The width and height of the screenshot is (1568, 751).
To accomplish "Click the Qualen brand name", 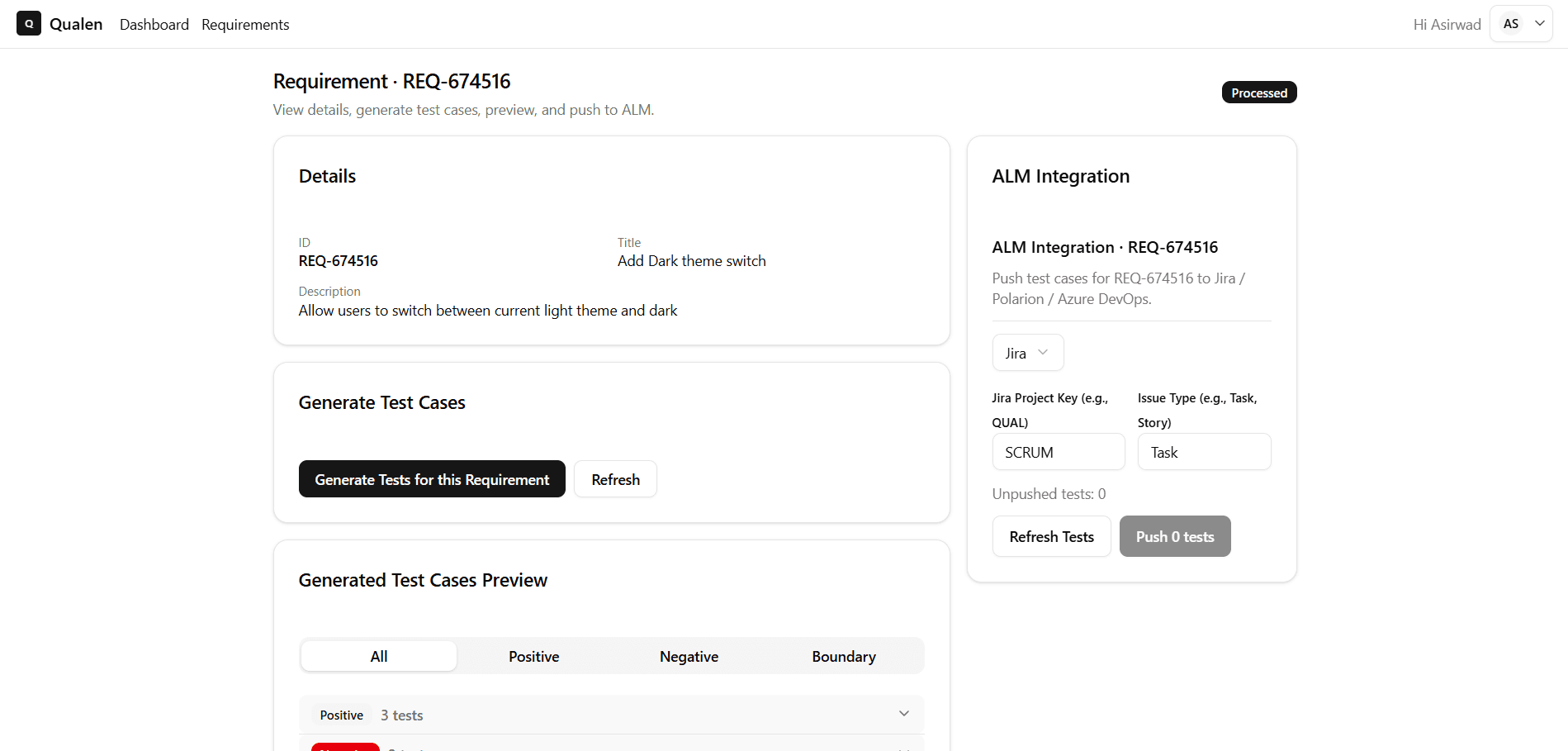I will pos(76,24).
